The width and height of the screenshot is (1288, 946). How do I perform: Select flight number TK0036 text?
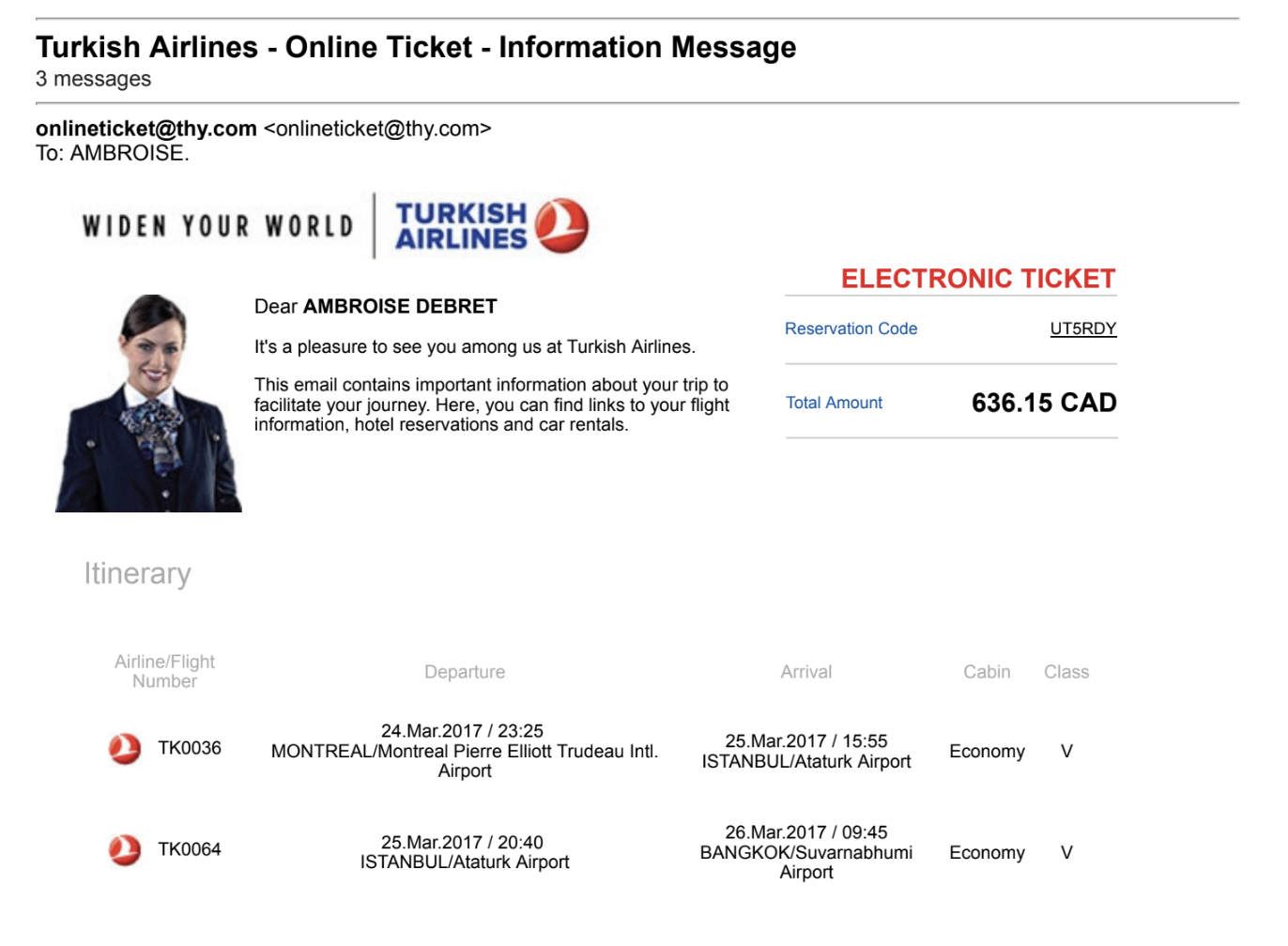click(190, 748)
